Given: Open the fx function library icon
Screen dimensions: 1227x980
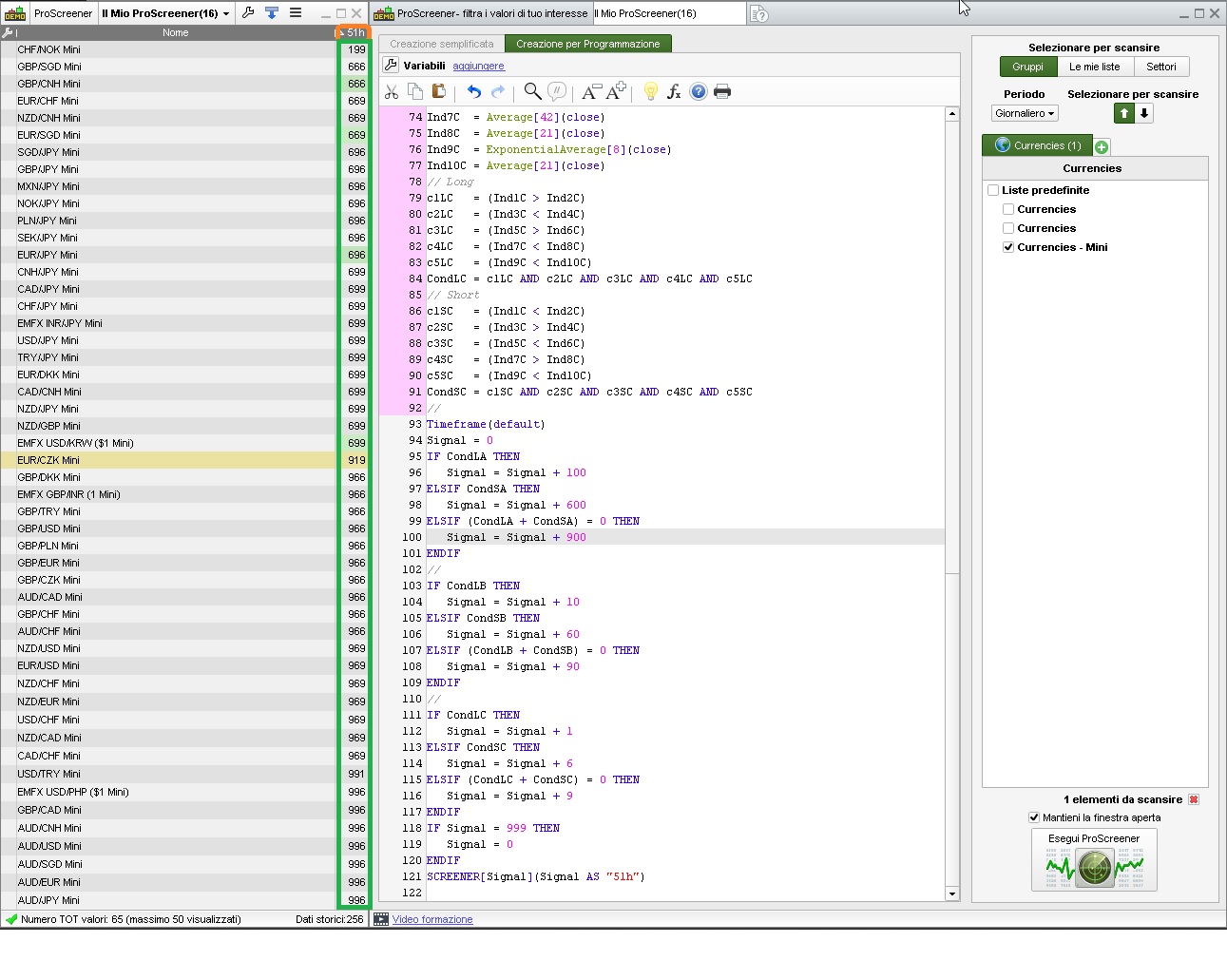Looking at the screenshot, I should click(x=674, y=91).
